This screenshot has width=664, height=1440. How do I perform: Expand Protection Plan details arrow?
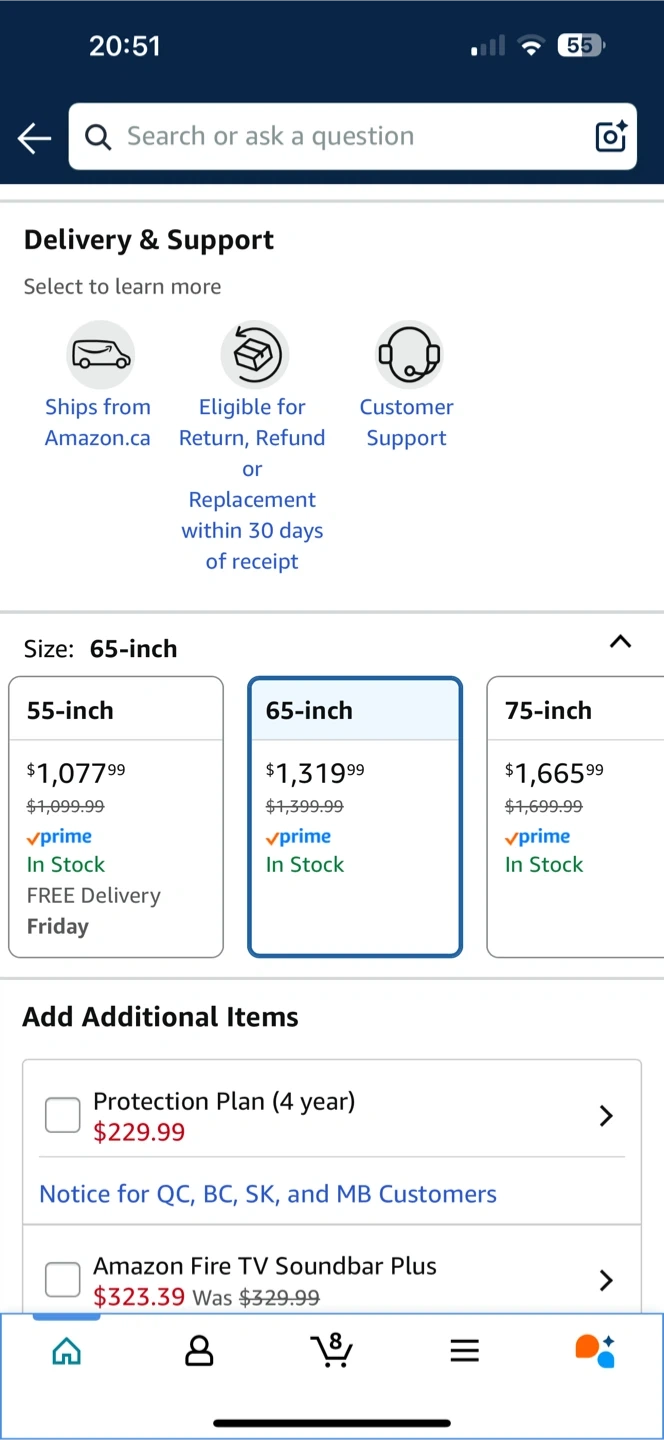pos(605,1116)
